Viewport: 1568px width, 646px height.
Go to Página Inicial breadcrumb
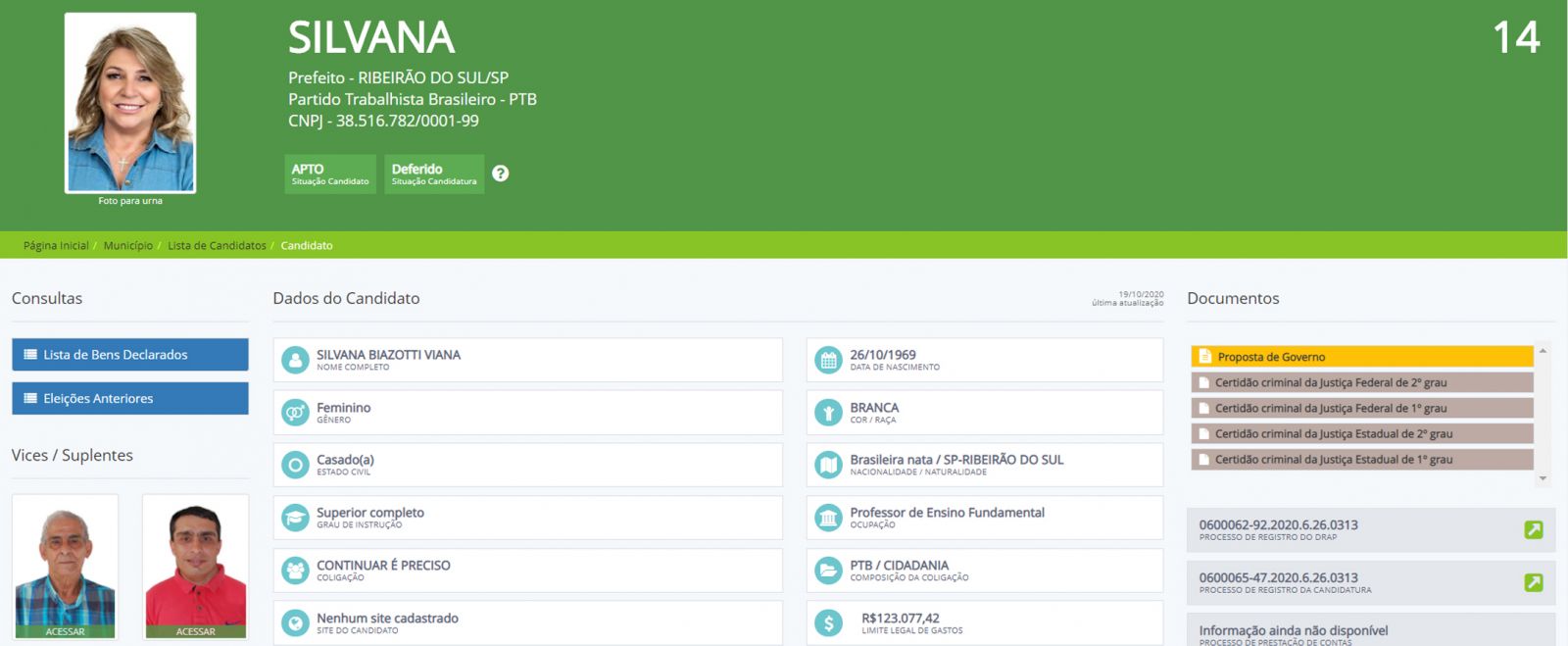pos(56,246)
